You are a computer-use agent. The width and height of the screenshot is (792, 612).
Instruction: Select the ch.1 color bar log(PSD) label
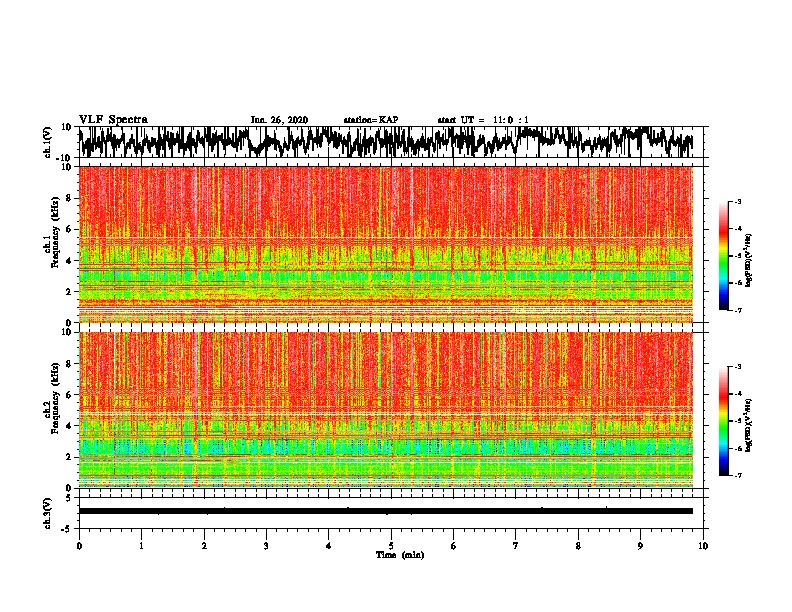coord(749,261)
